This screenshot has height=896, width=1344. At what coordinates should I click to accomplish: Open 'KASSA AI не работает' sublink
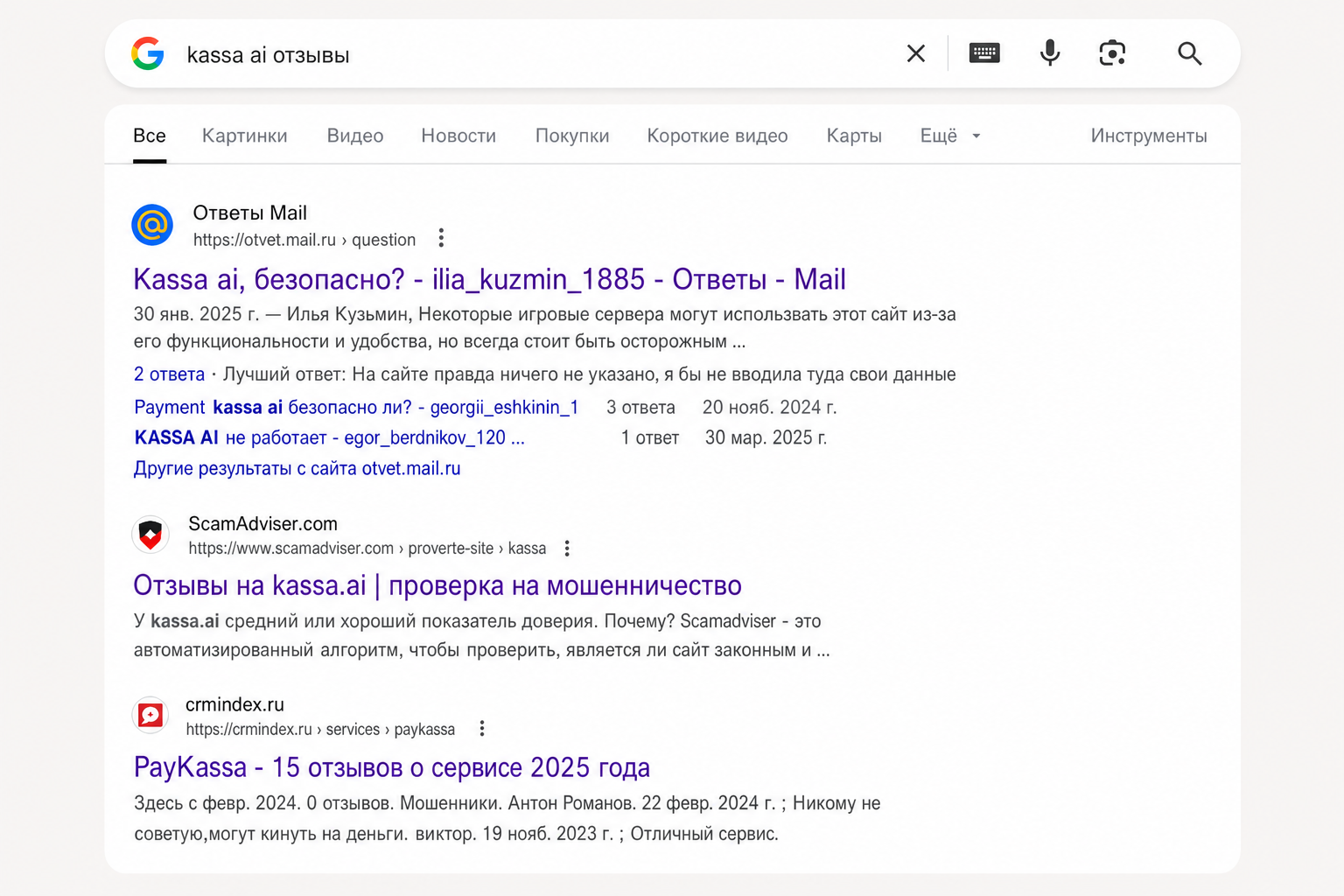tap(329, 437)
